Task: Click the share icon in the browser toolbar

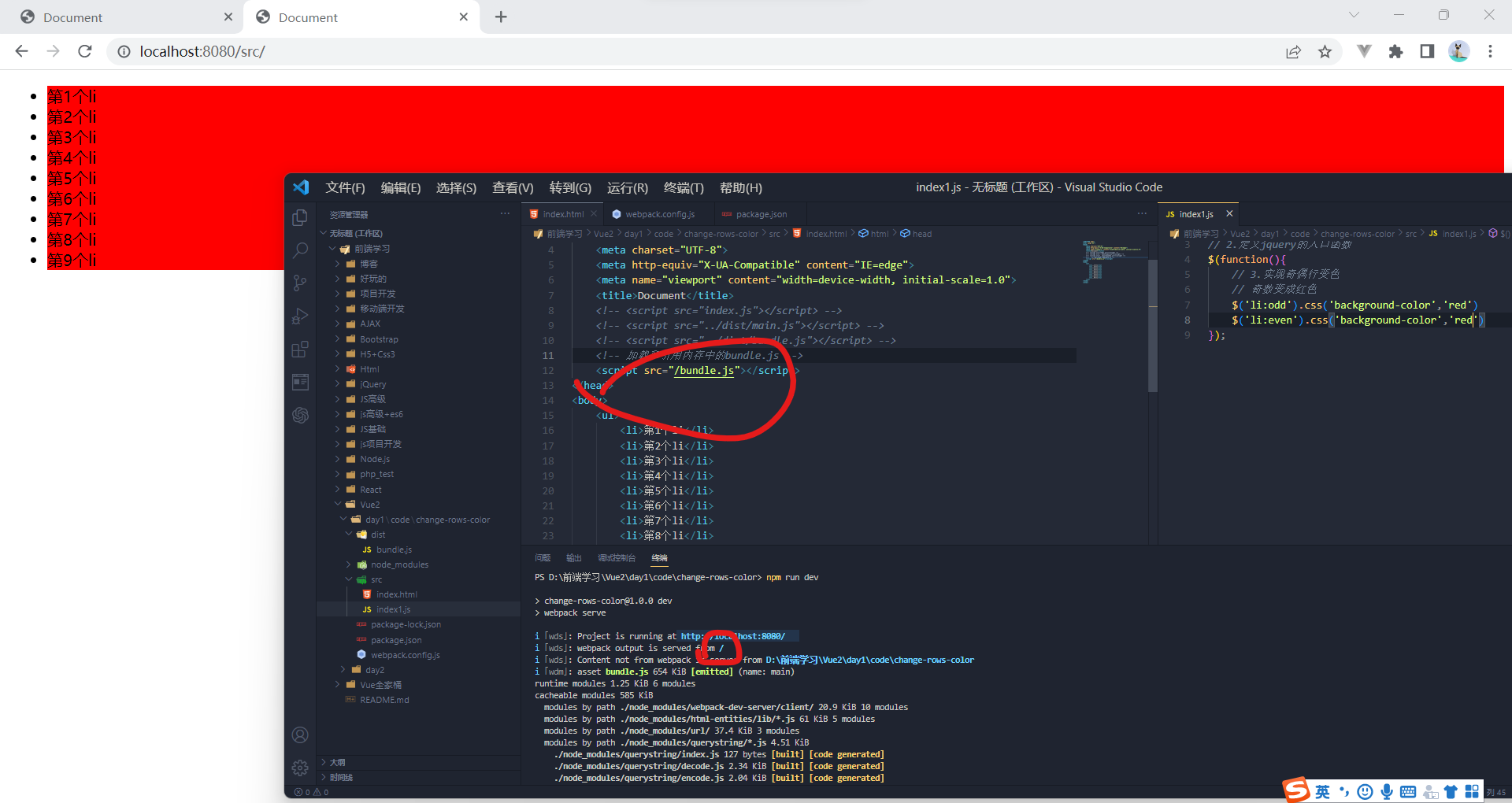Action: (x=1293, y=51)
